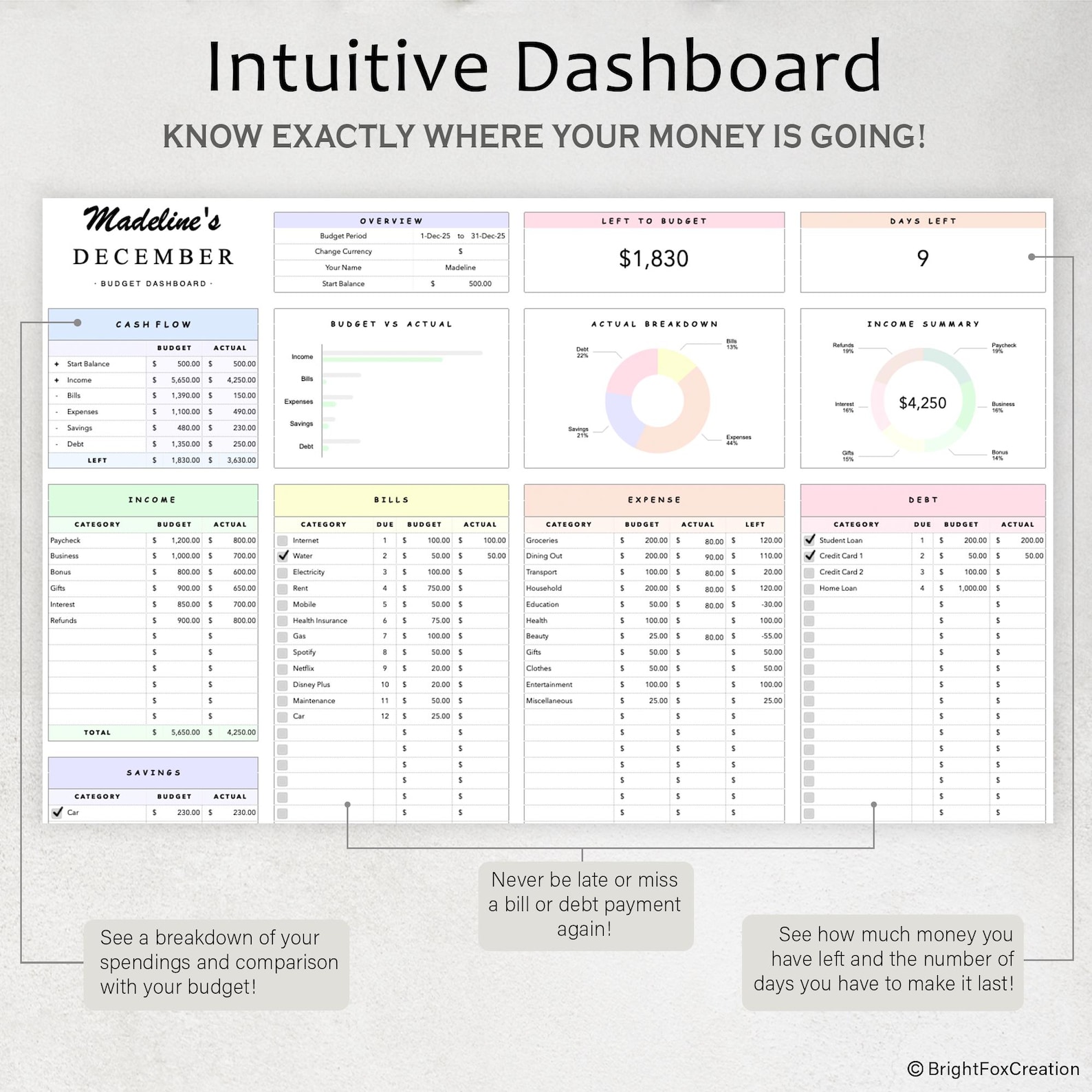Click the Credit Card 1 debt row
1092x1092 pixels.
tap(923, 556)
